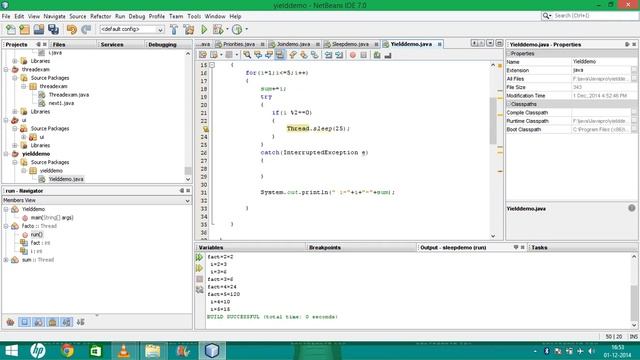Open the Navigate menu
The image size is (640, 360).
click(x=54, y=16)
